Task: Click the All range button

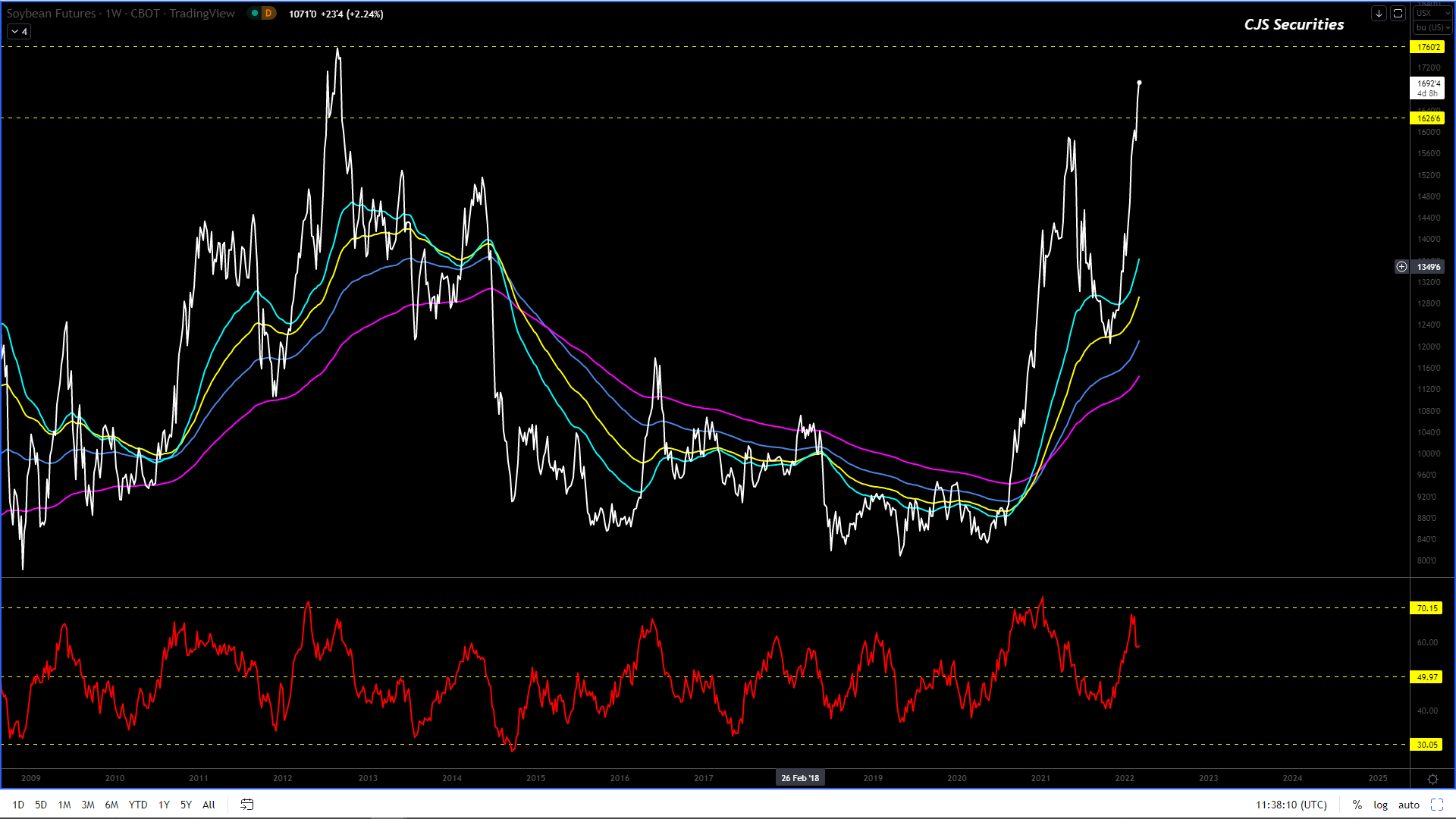Action: pos(209,805)
